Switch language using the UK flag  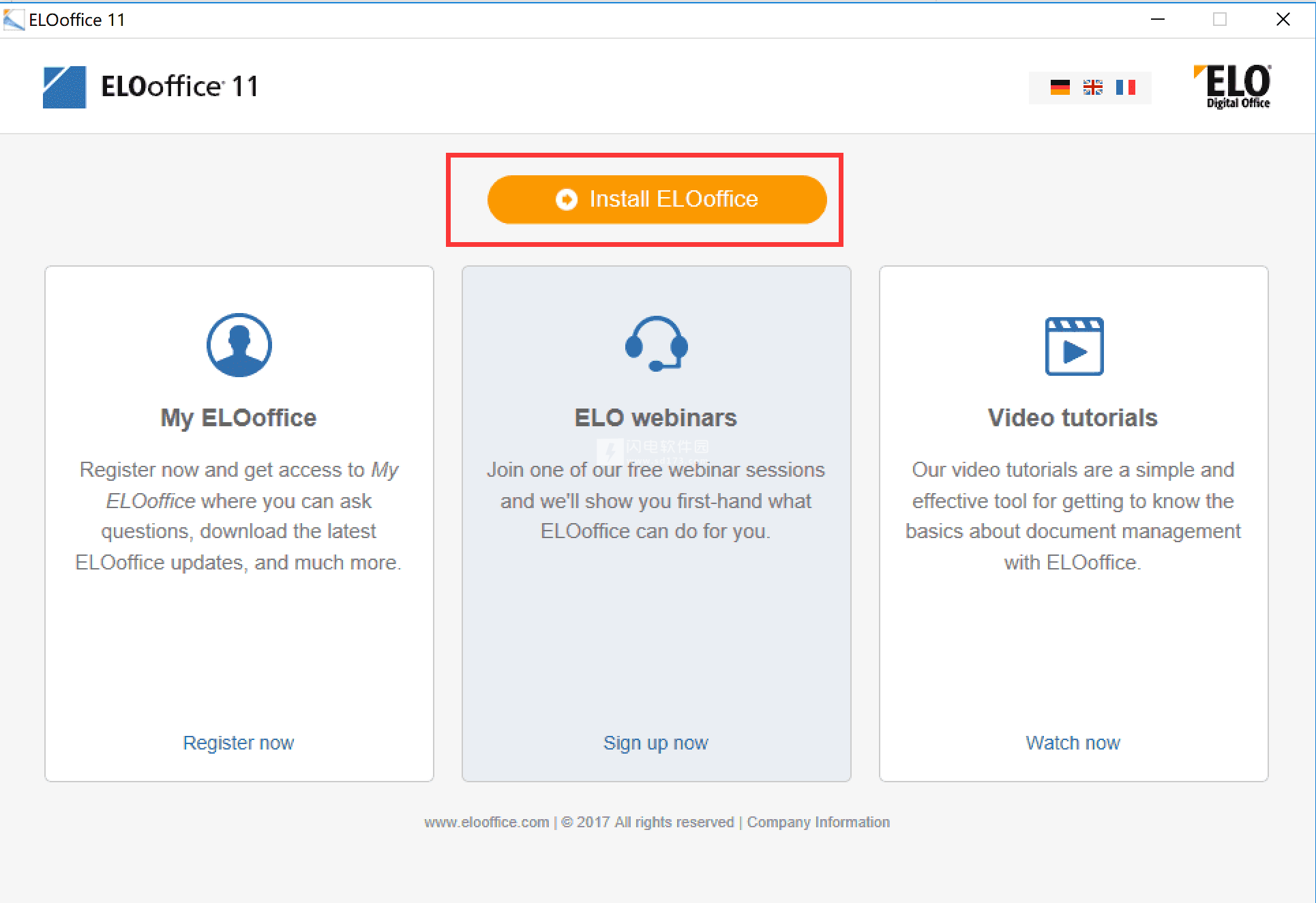click(1092, 87)
